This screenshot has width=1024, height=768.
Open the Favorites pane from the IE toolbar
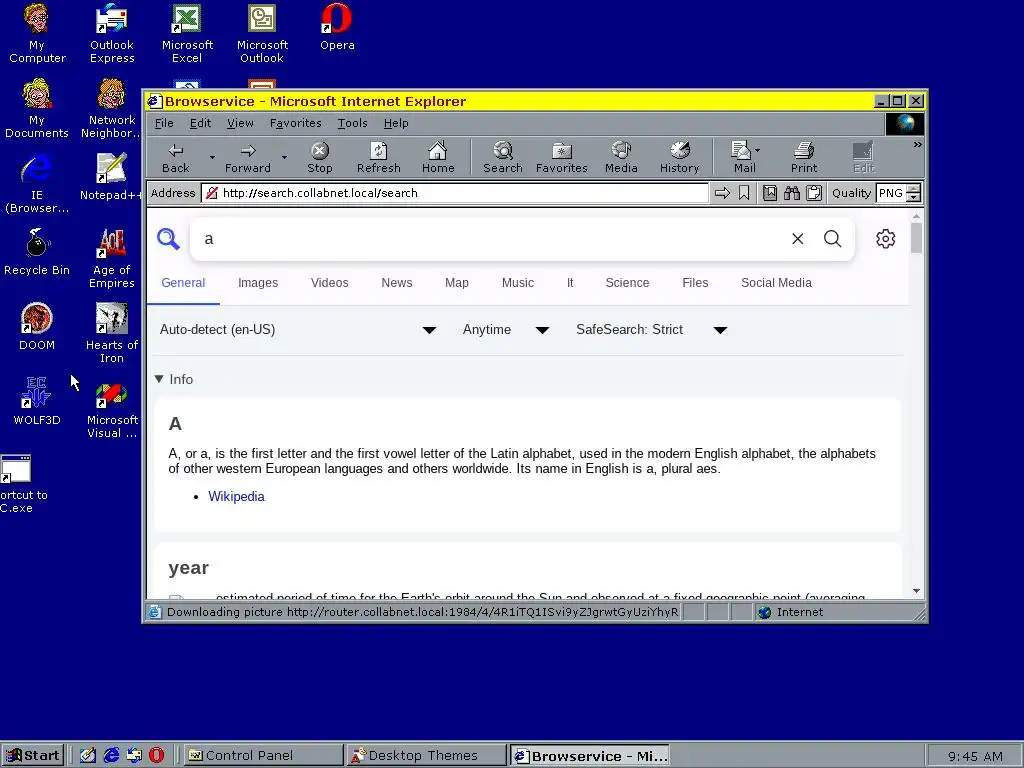click(x=562, y=157)
